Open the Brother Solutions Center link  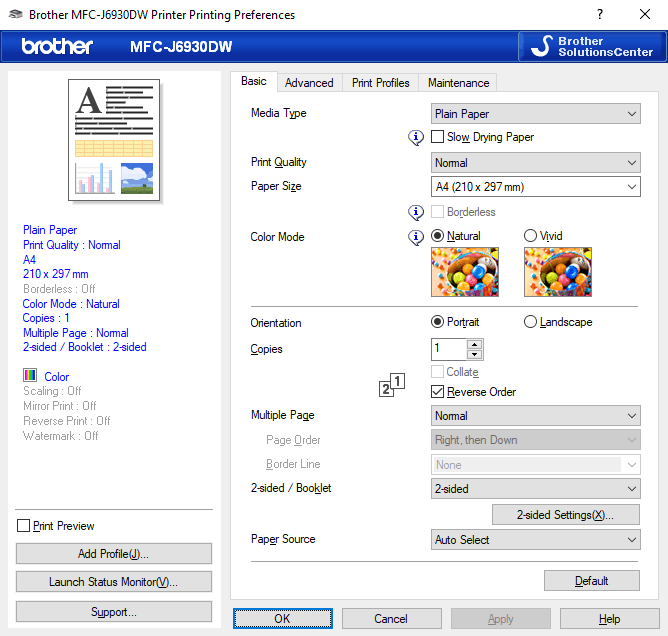click(592, 46)
